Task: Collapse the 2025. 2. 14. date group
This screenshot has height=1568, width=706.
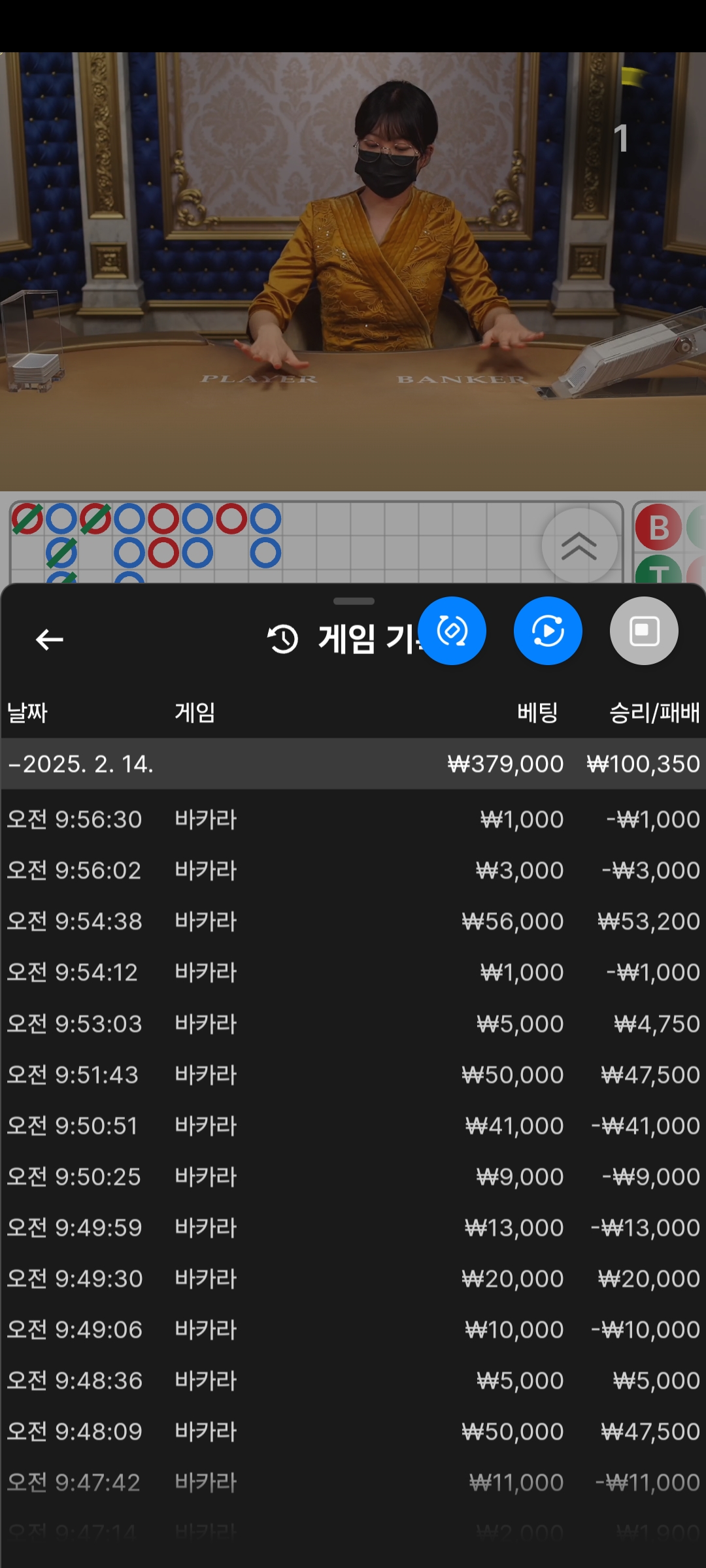Action: pyautogui.click(x=353, y=764)
